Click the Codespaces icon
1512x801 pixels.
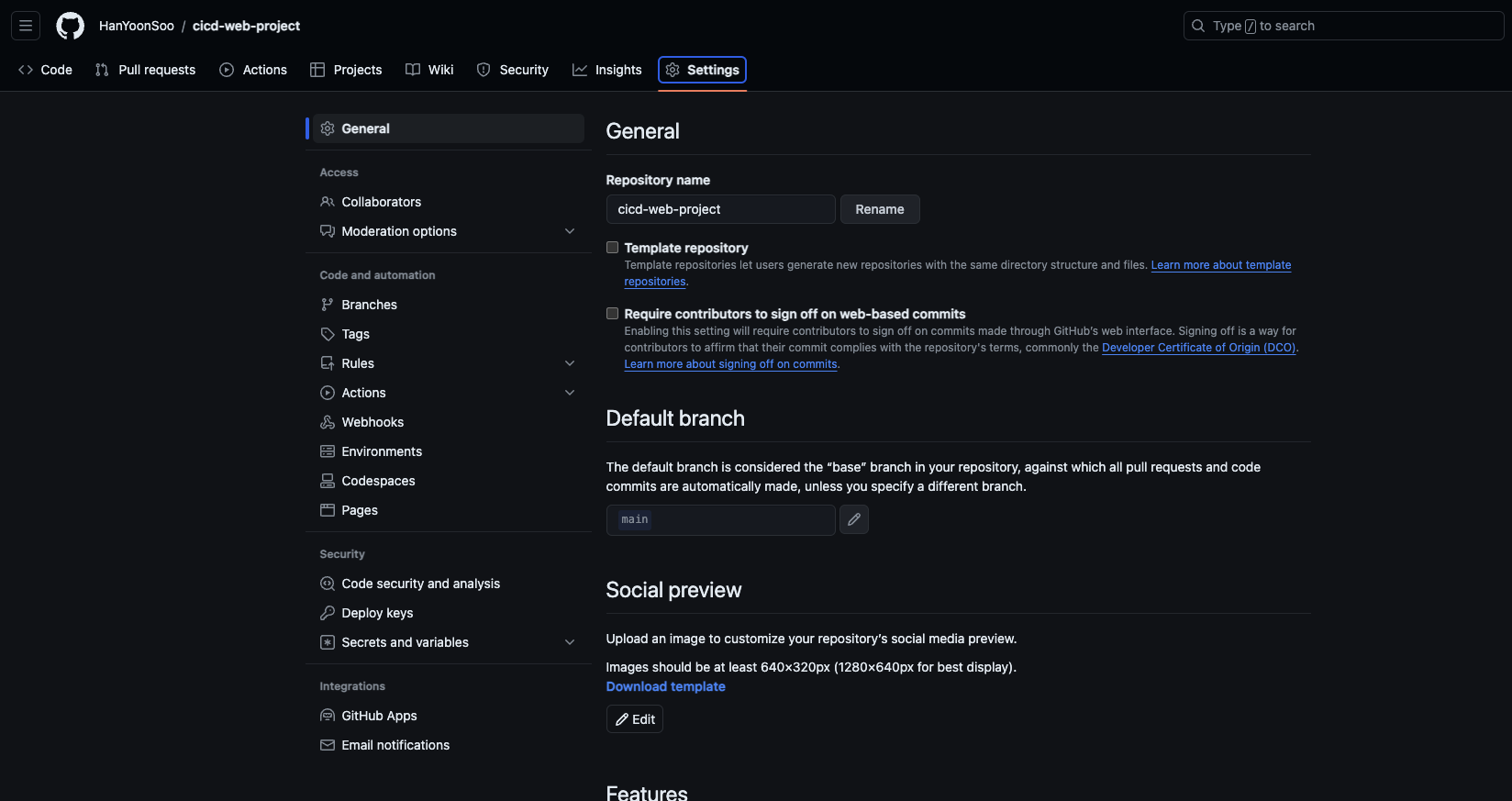coord(328,481)
